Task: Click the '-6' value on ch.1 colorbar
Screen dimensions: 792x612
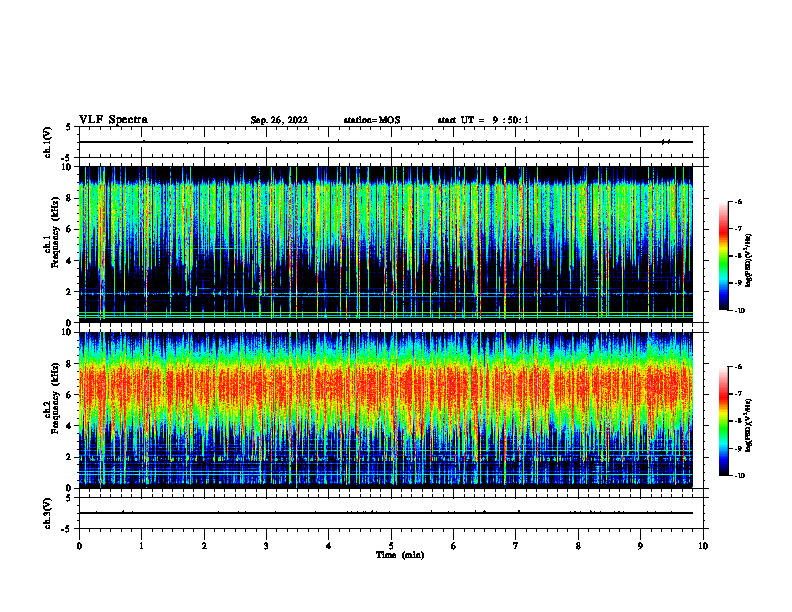Action: [739, 202]
